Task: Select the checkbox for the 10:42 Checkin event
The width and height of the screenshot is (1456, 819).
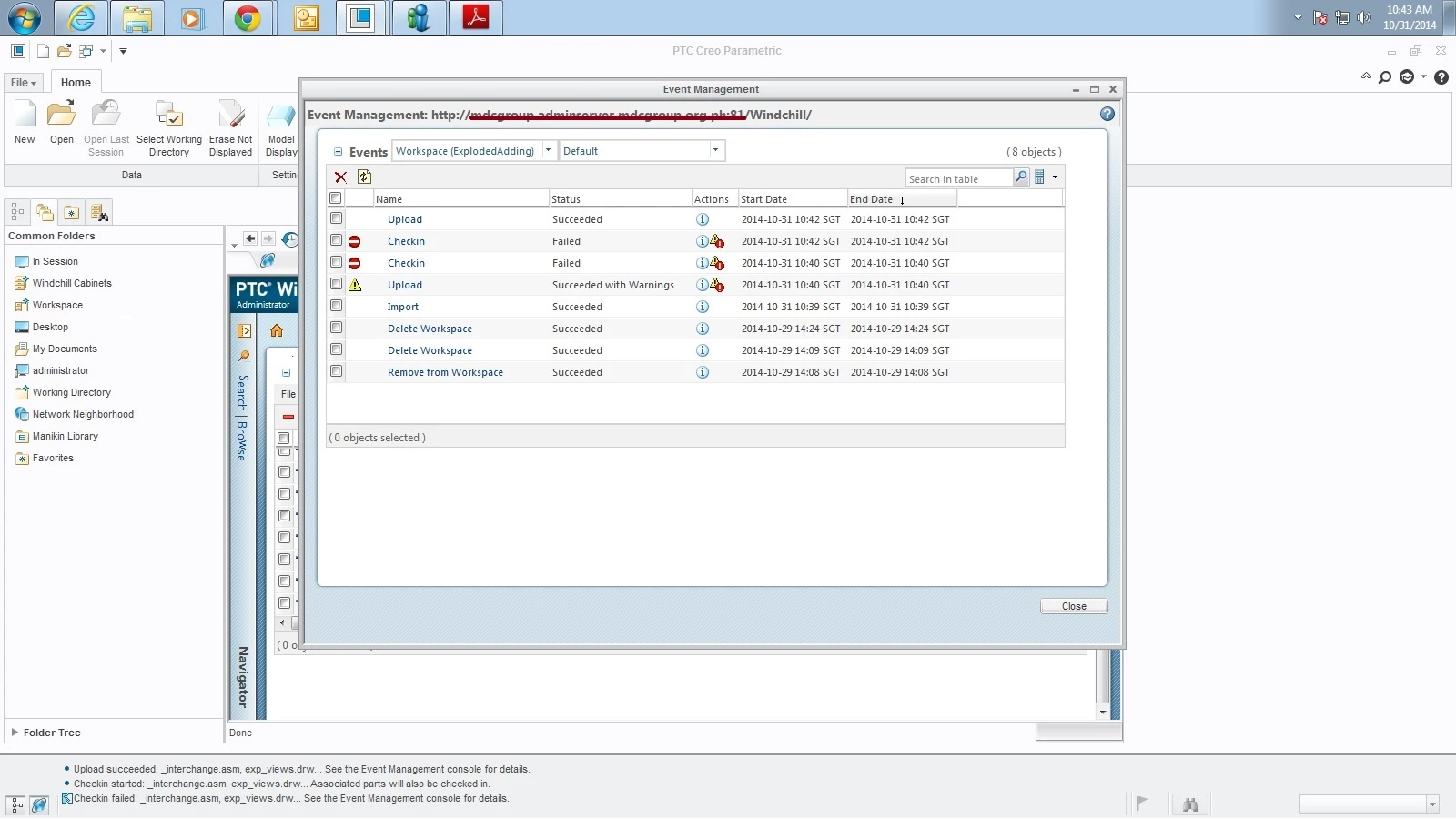Action: pos(337,240)
